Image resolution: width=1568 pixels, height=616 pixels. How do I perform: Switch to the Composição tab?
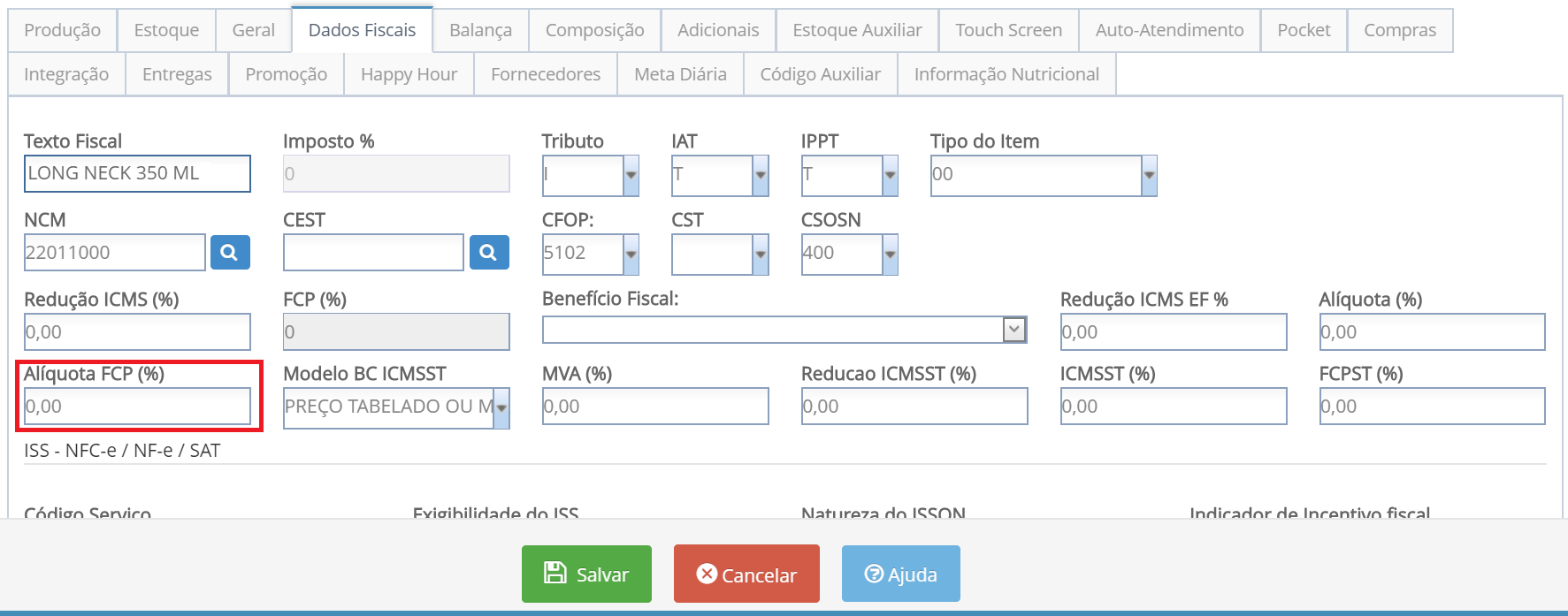click(x=595, y=30)
